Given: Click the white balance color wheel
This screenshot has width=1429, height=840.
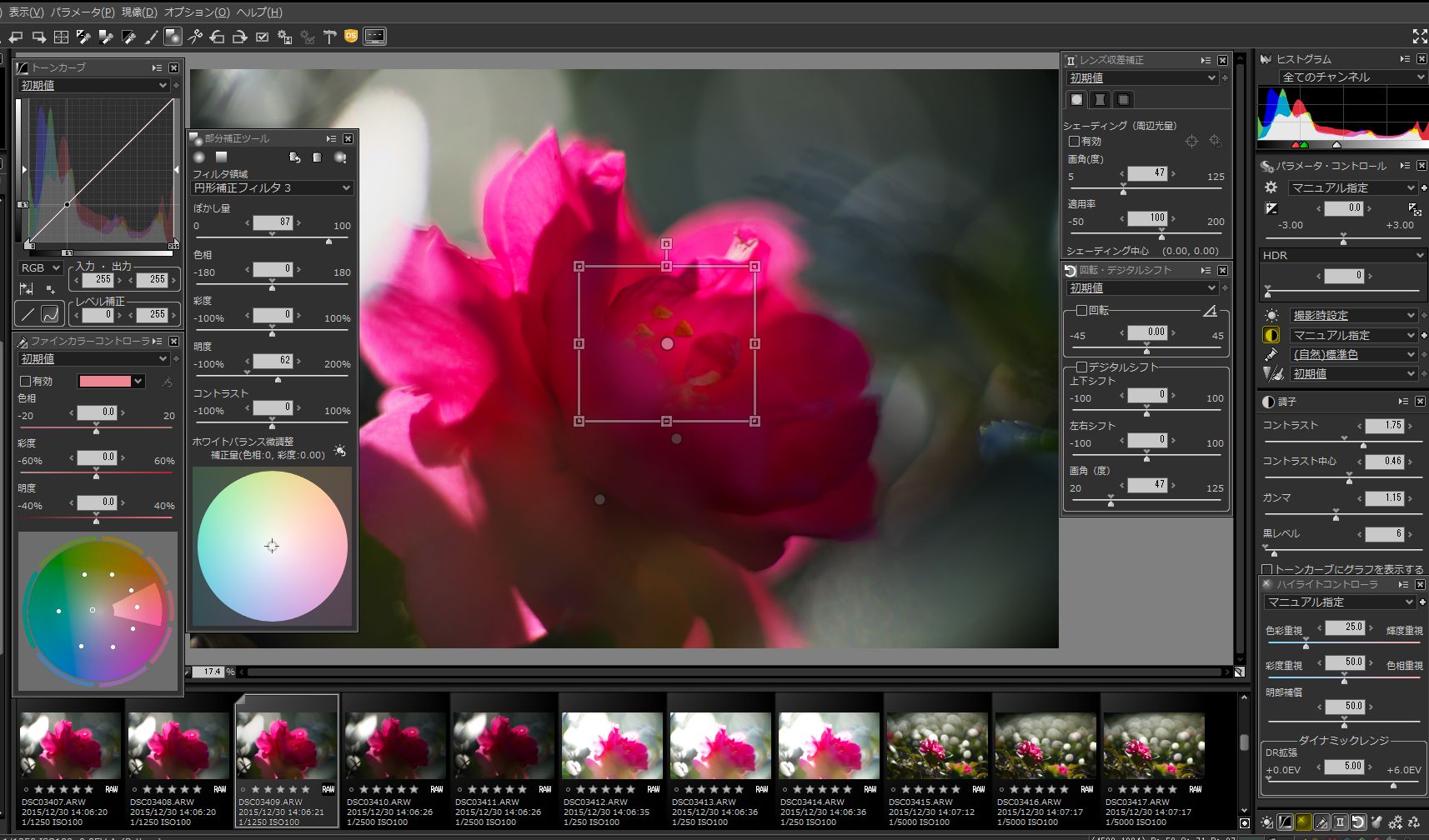Looking at the screenshot, I should tap(272, 547).
